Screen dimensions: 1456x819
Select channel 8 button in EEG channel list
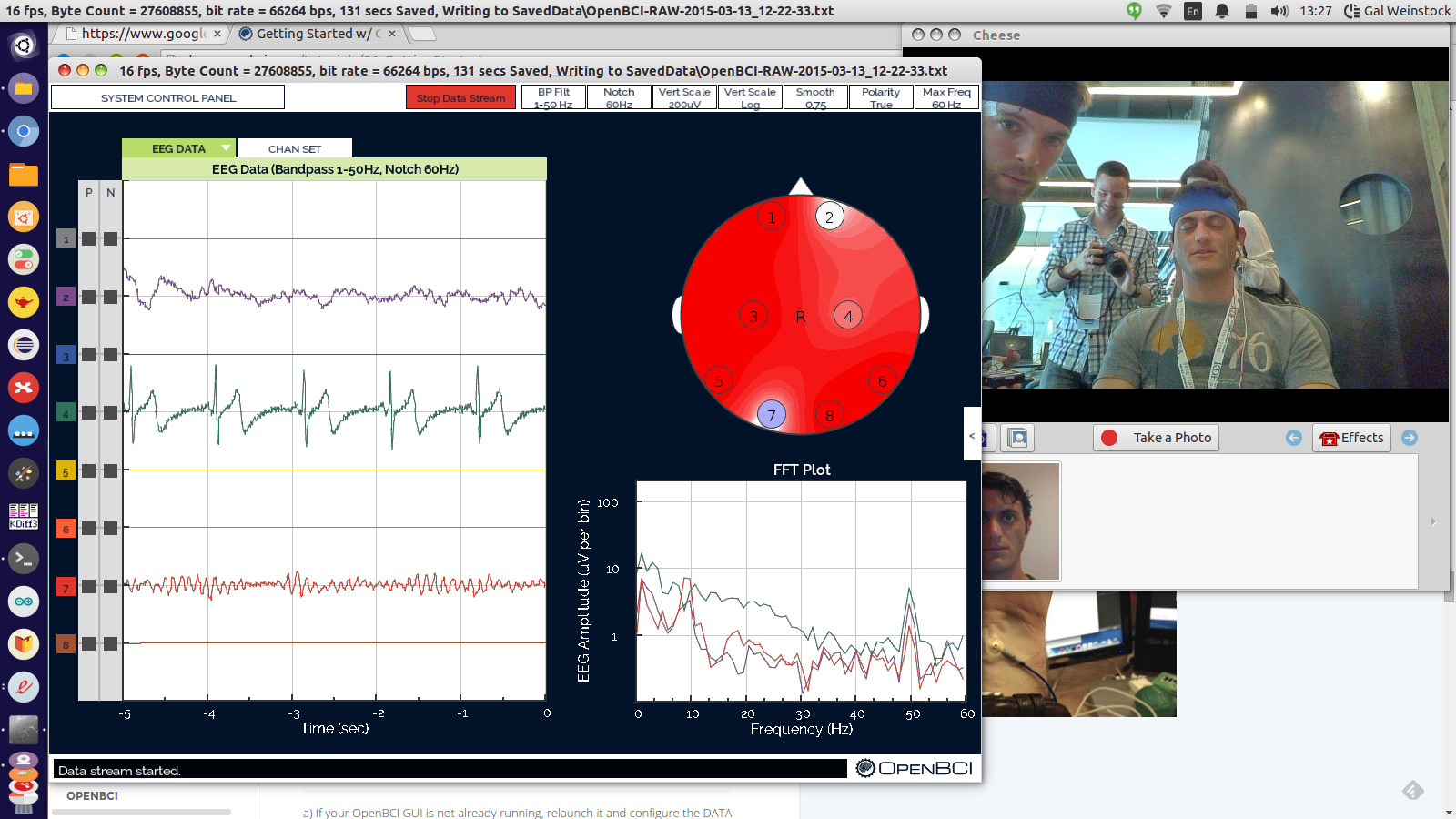click(65, 644)
